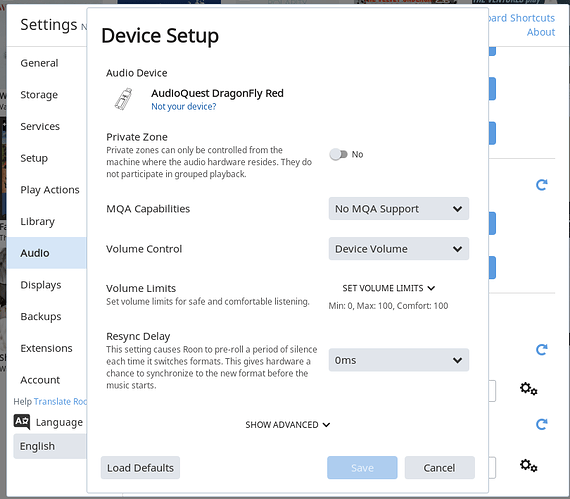The height and width of the screenshot is (499, 570).
Task: Open the About link in Settings
Action: pyautogui.click(x=541, y=32)
